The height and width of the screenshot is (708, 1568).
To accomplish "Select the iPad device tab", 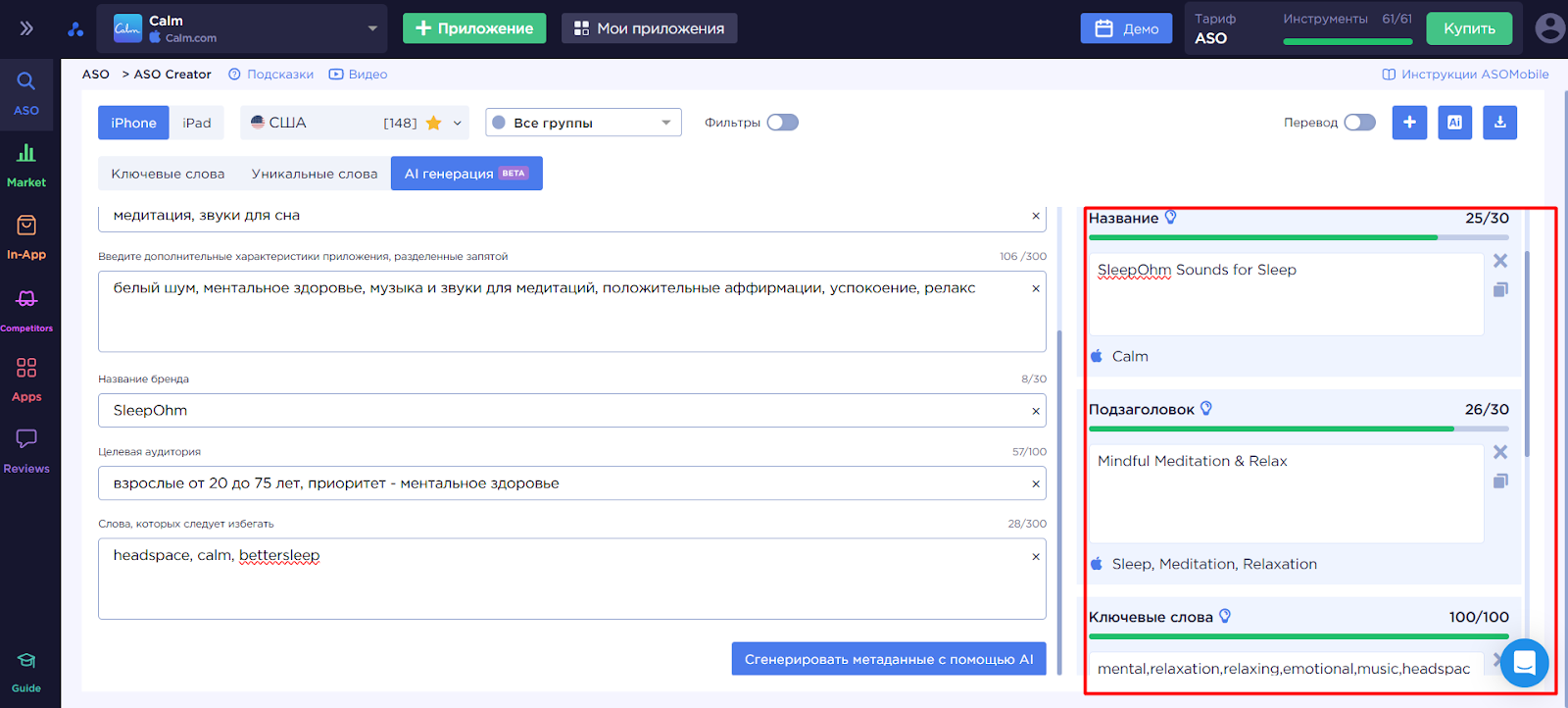I will click(x=197, y=123).
